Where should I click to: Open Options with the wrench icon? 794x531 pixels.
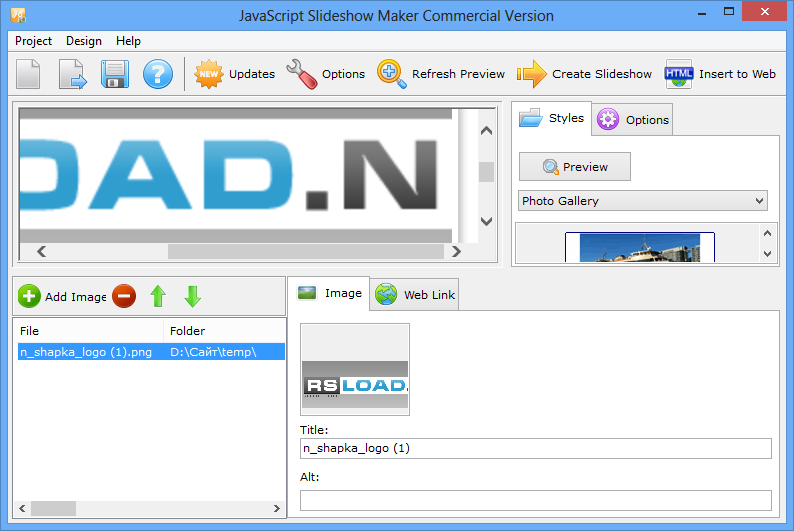coord(326,74)
